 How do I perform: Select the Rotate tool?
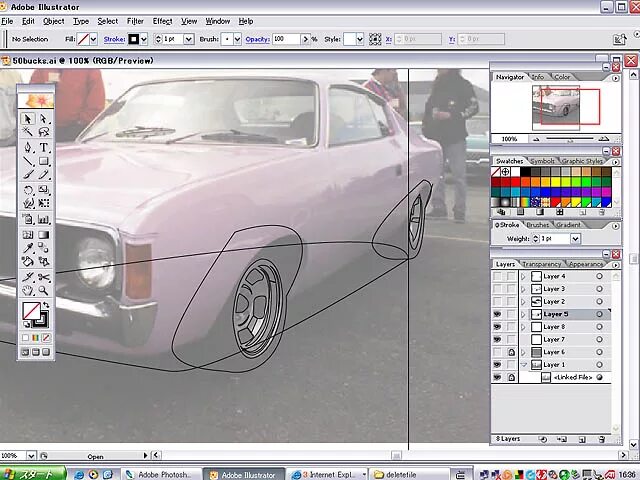[28, 190]
